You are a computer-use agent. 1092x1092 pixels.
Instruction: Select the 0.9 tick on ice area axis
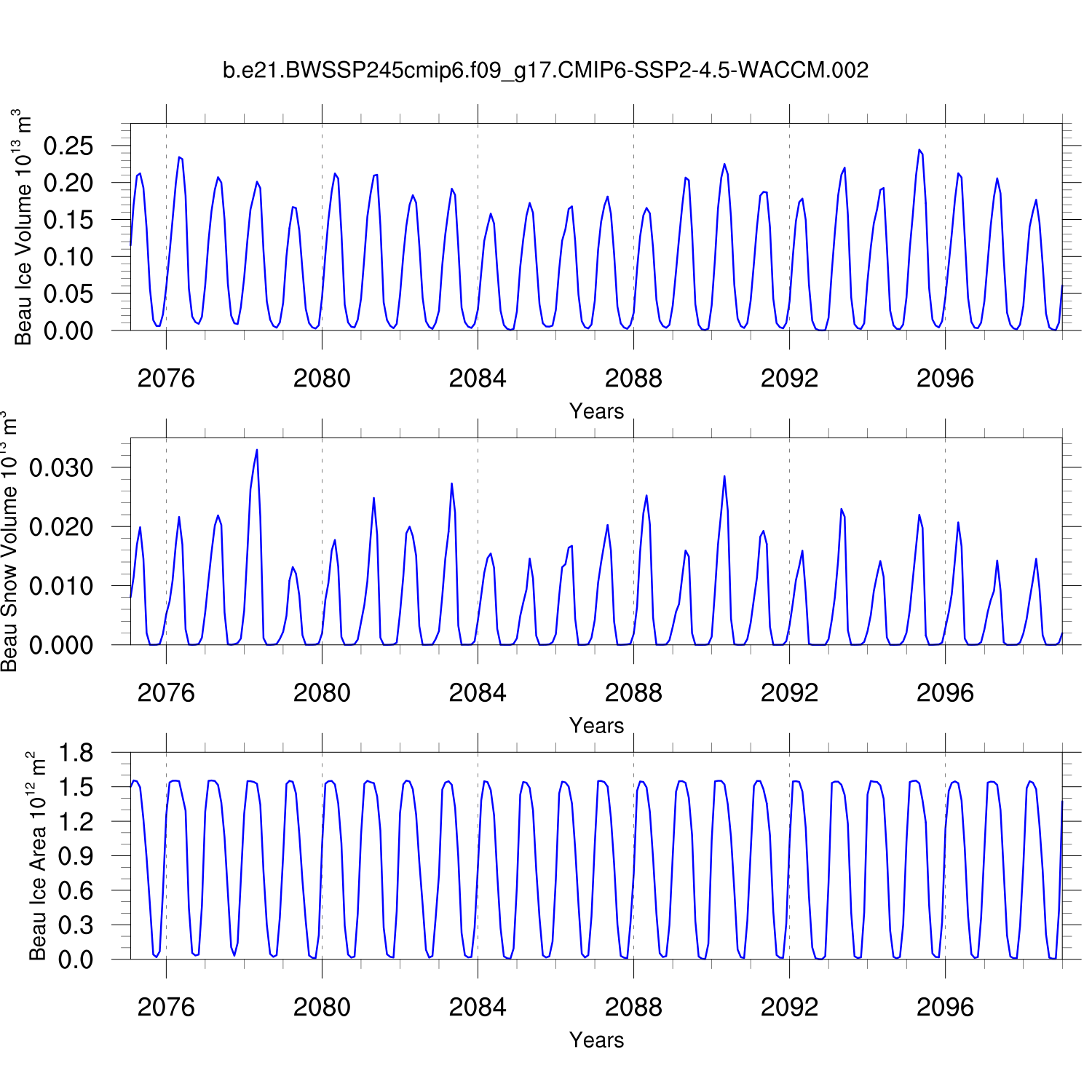tap(76, 856)
